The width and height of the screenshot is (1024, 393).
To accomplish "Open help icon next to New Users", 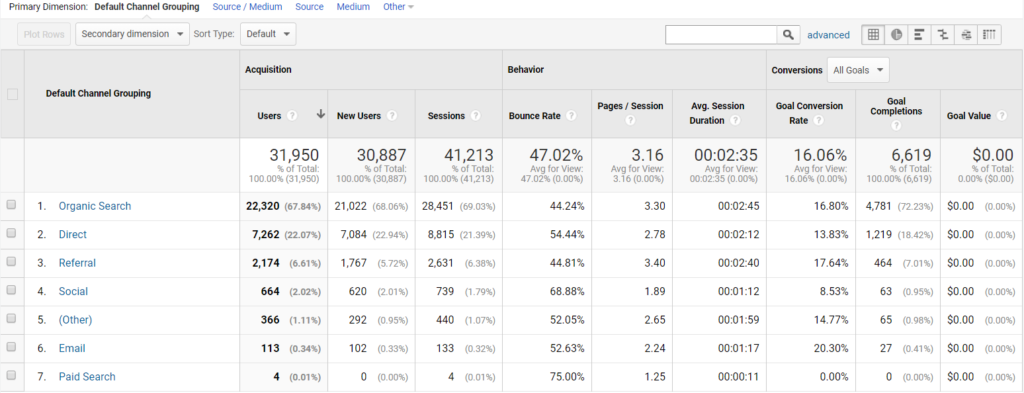I will (x=391, y=116).
